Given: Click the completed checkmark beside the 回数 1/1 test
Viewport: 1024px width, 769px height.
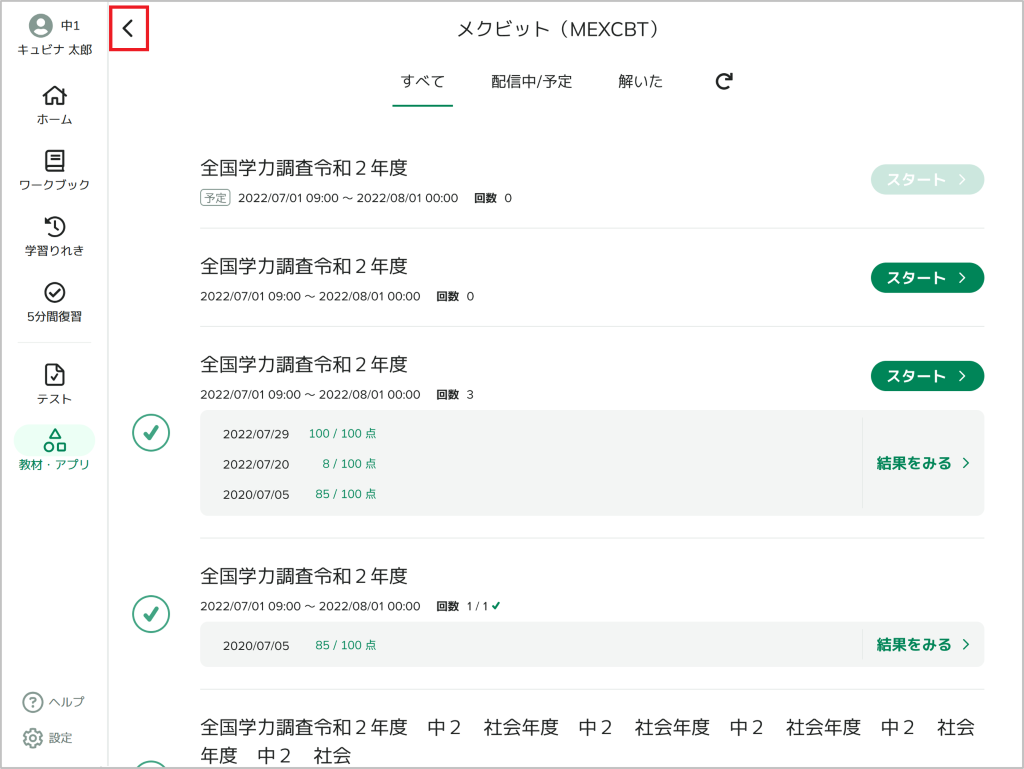Looking at the screenshot, I should (x=151, y=614).
